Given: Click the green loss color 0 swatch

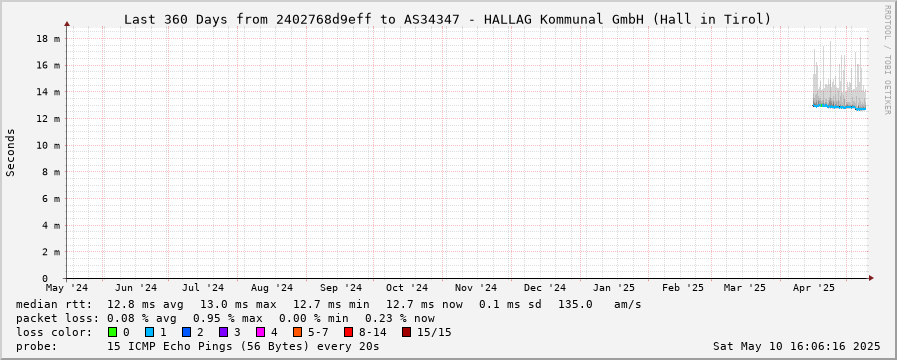Looking at the screenshot, I should coord(112,332).
